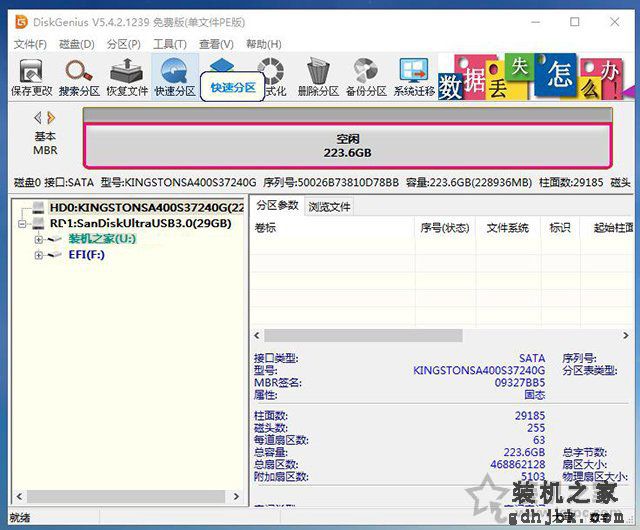Image resolution: width=640 pixels, height=530 pixels.
Task: Click the 序号(状态) column header
Action: click(445, 227)
